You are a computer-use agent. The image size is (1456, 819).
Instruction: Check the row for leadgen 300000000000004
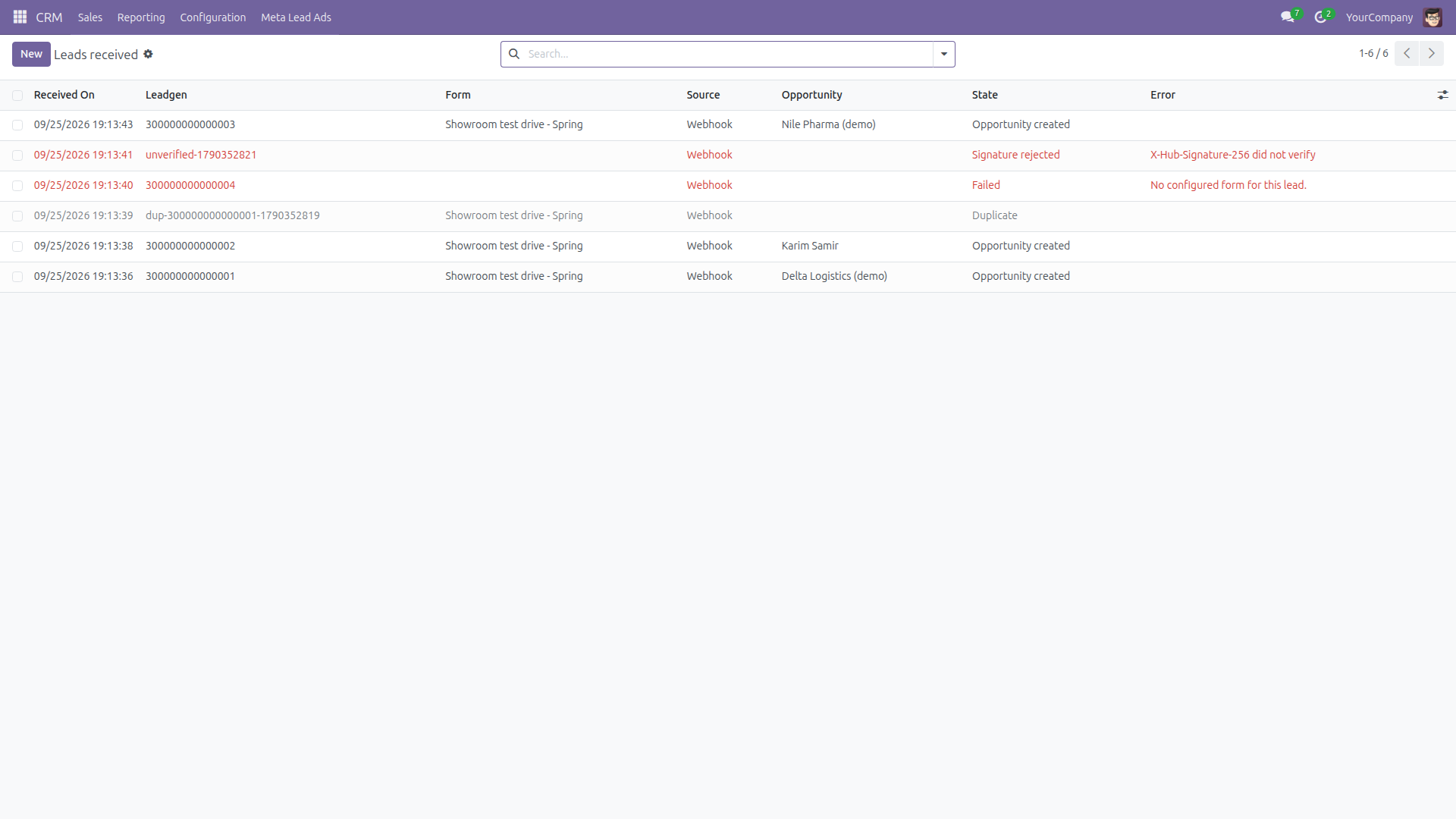point(17,186)
